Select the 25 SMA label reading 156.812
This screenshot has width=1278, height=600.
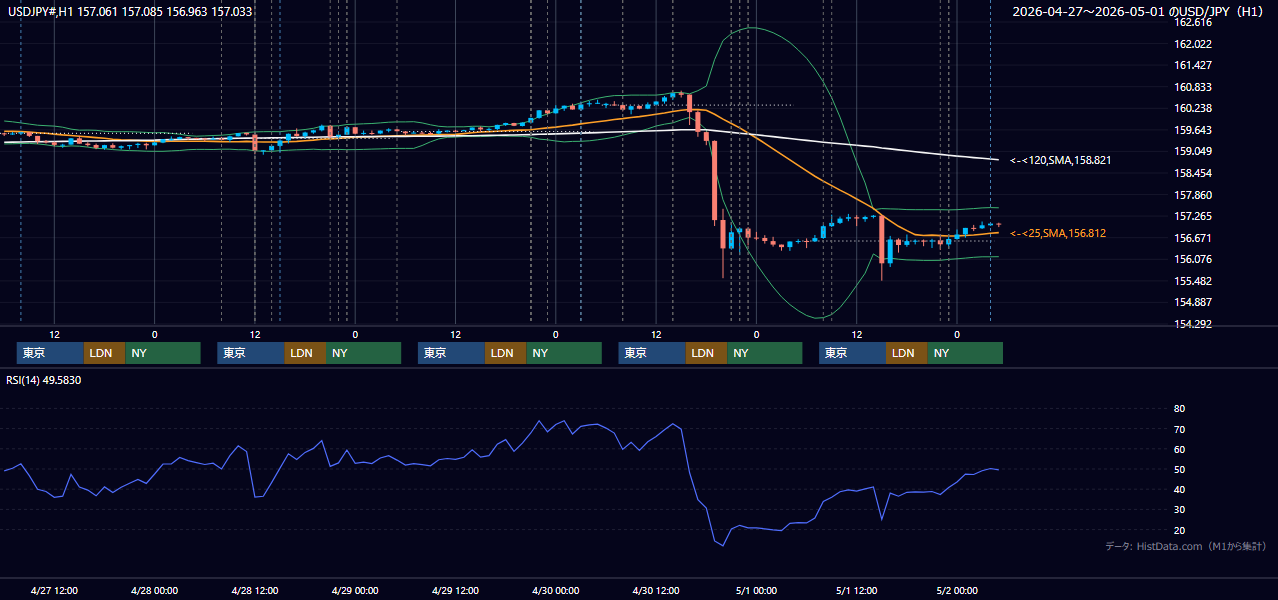[x=1058, y=233]
